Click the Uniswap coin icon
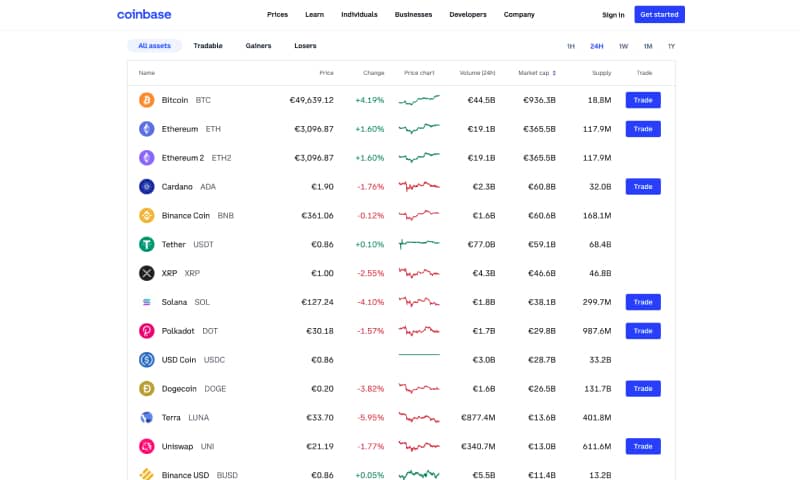The height and width of the screenshot is (480, 800). tap(146, 446)
